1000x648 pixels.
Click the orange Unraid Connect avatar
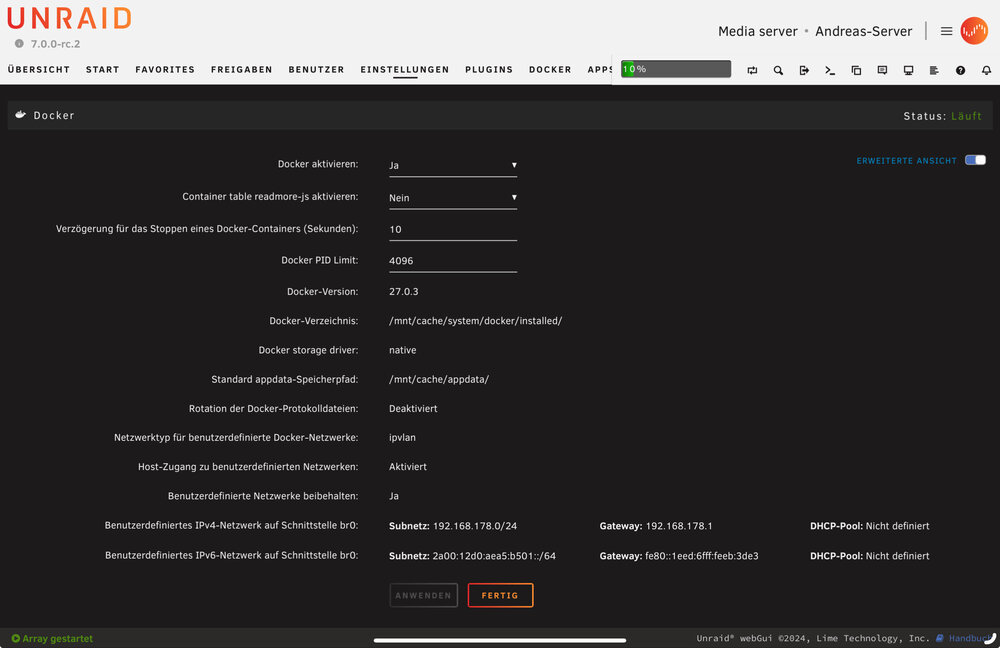[974, 31]
